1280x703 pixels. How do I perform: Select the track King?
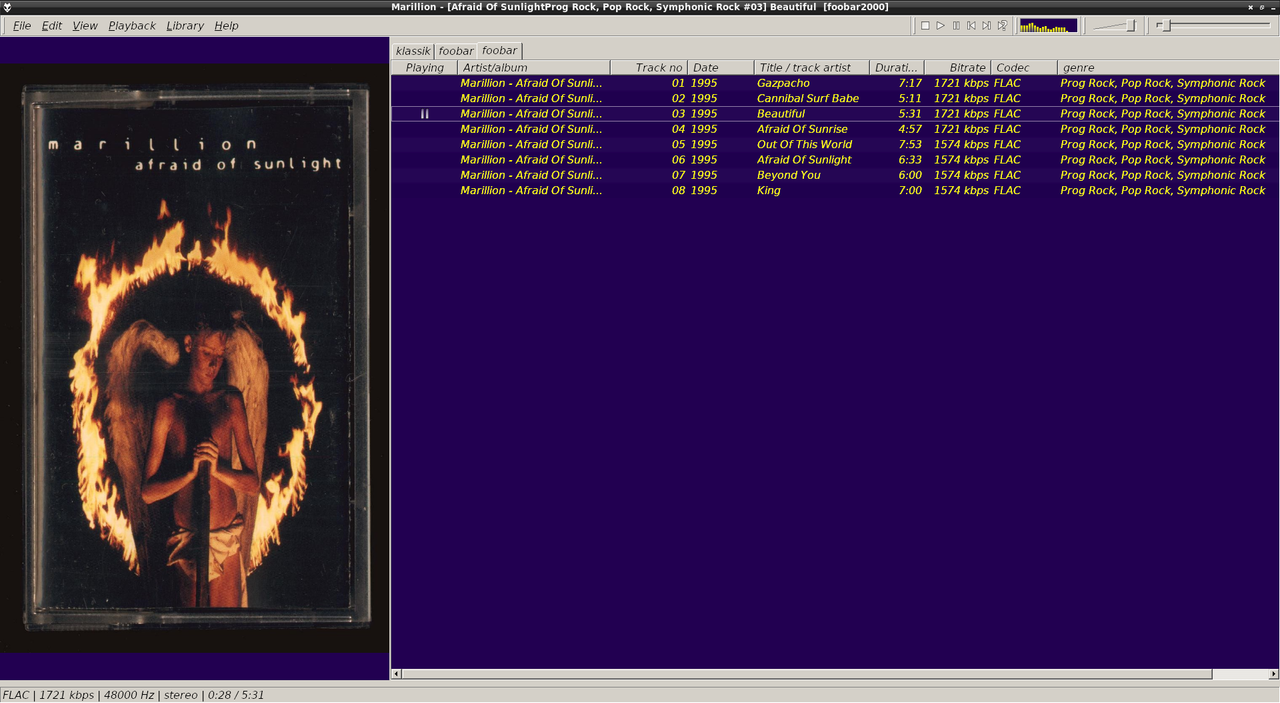click(835, 190)
